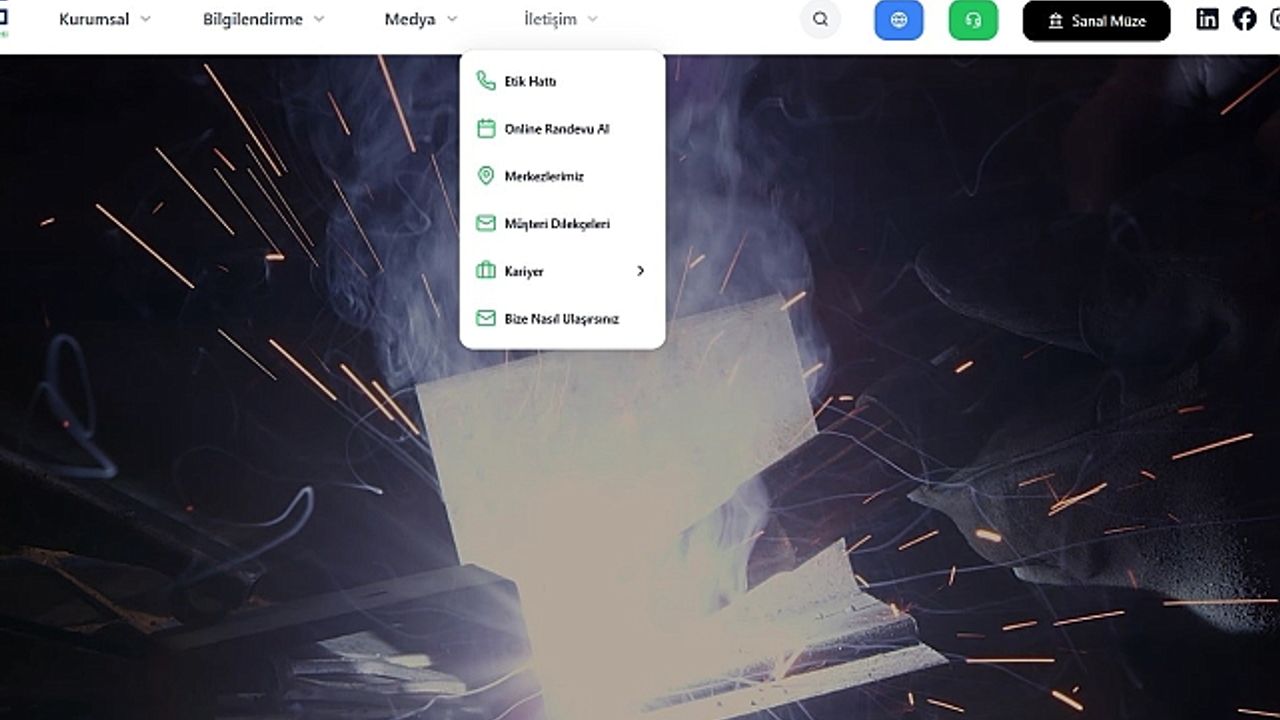Click the green headset support button

tap(973, 20)
